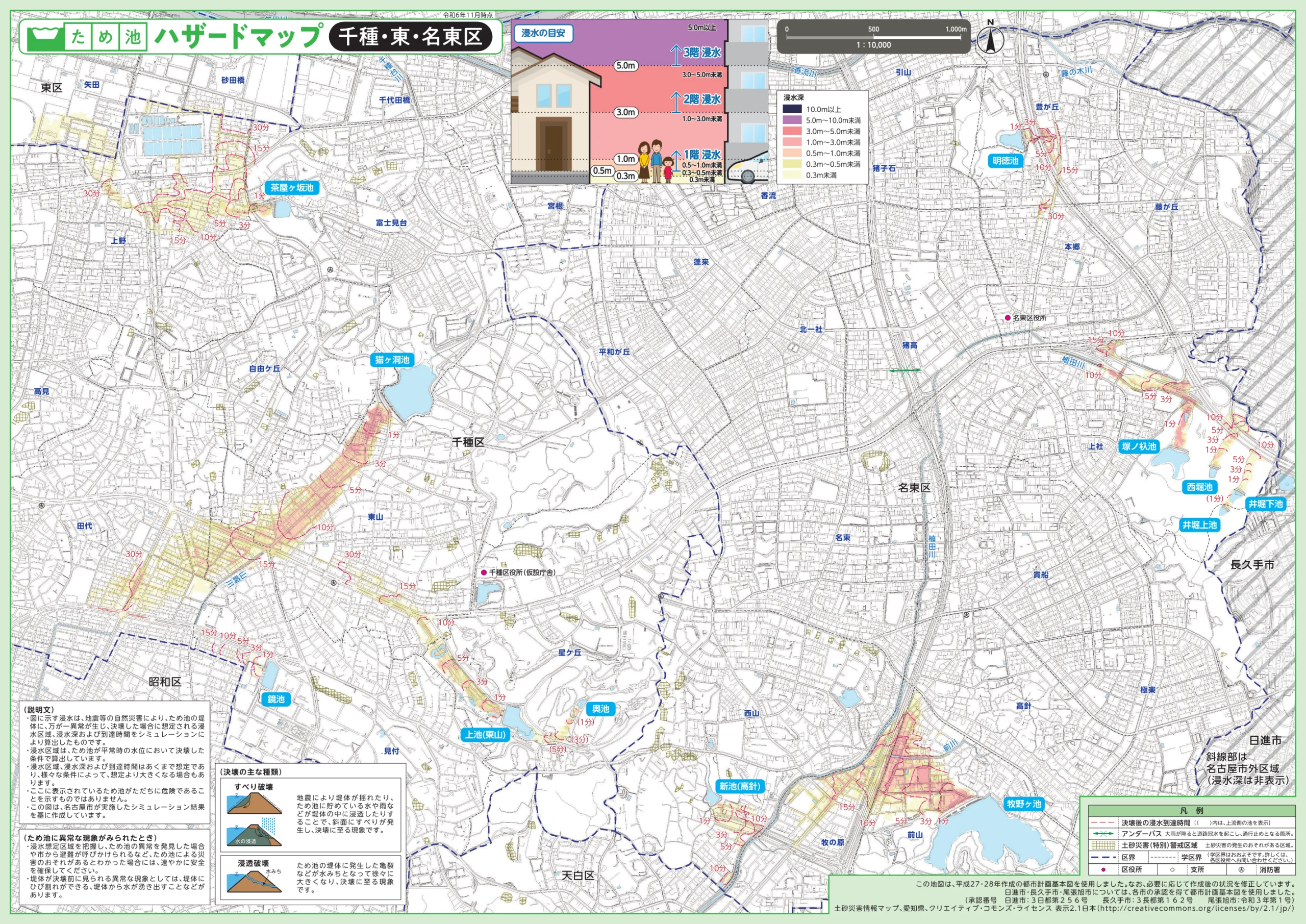Click the 5.0m〜10.0m未満 purple swatch

pos(792,120)
